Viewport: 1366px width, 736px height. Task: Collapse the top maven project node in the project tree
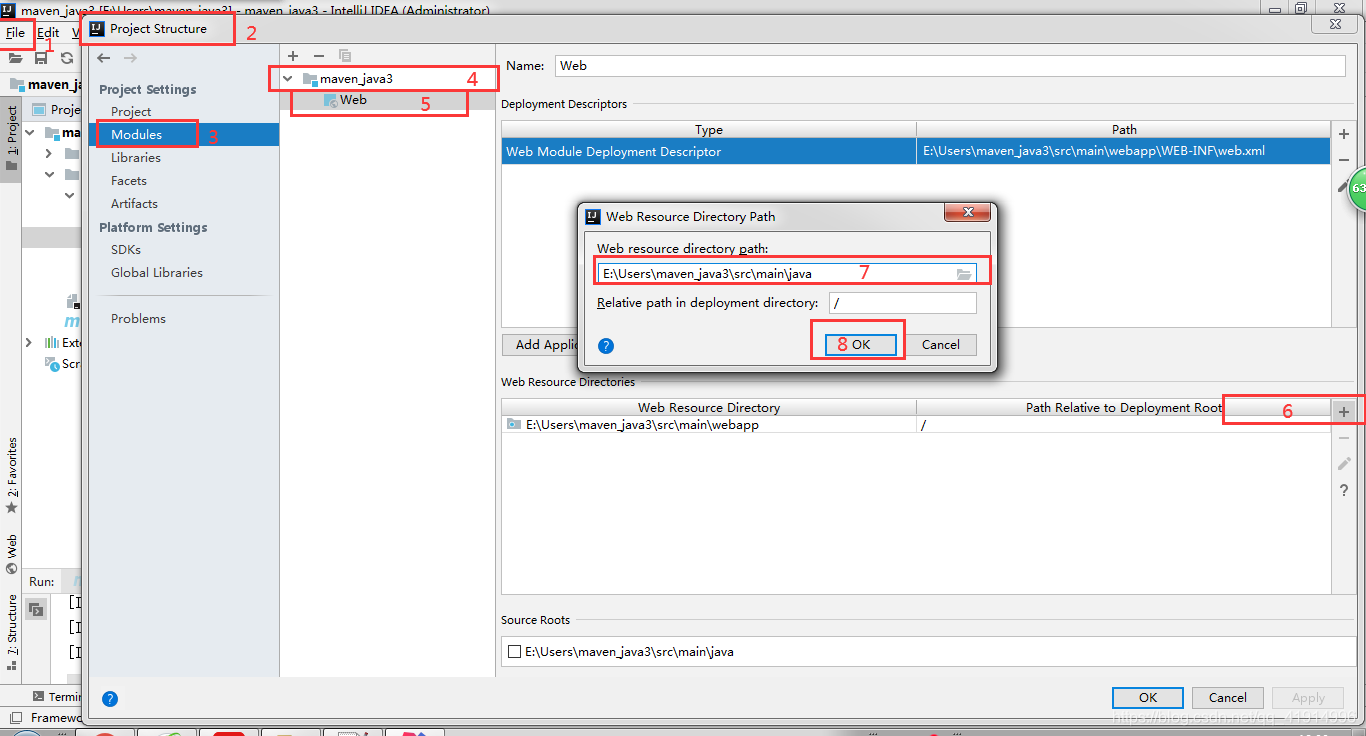tap(29, 132)
